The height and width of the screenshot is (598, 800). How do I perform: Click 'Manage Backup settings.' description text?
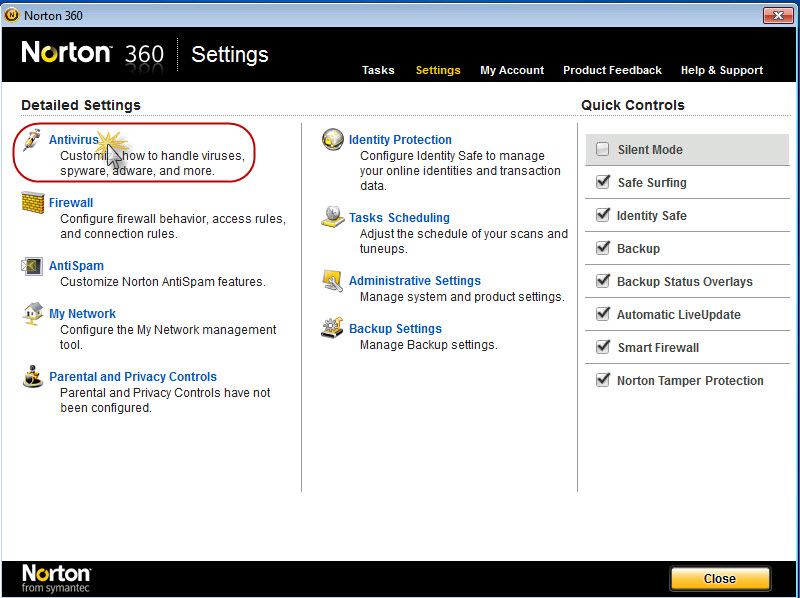click(x=429, y=345)
